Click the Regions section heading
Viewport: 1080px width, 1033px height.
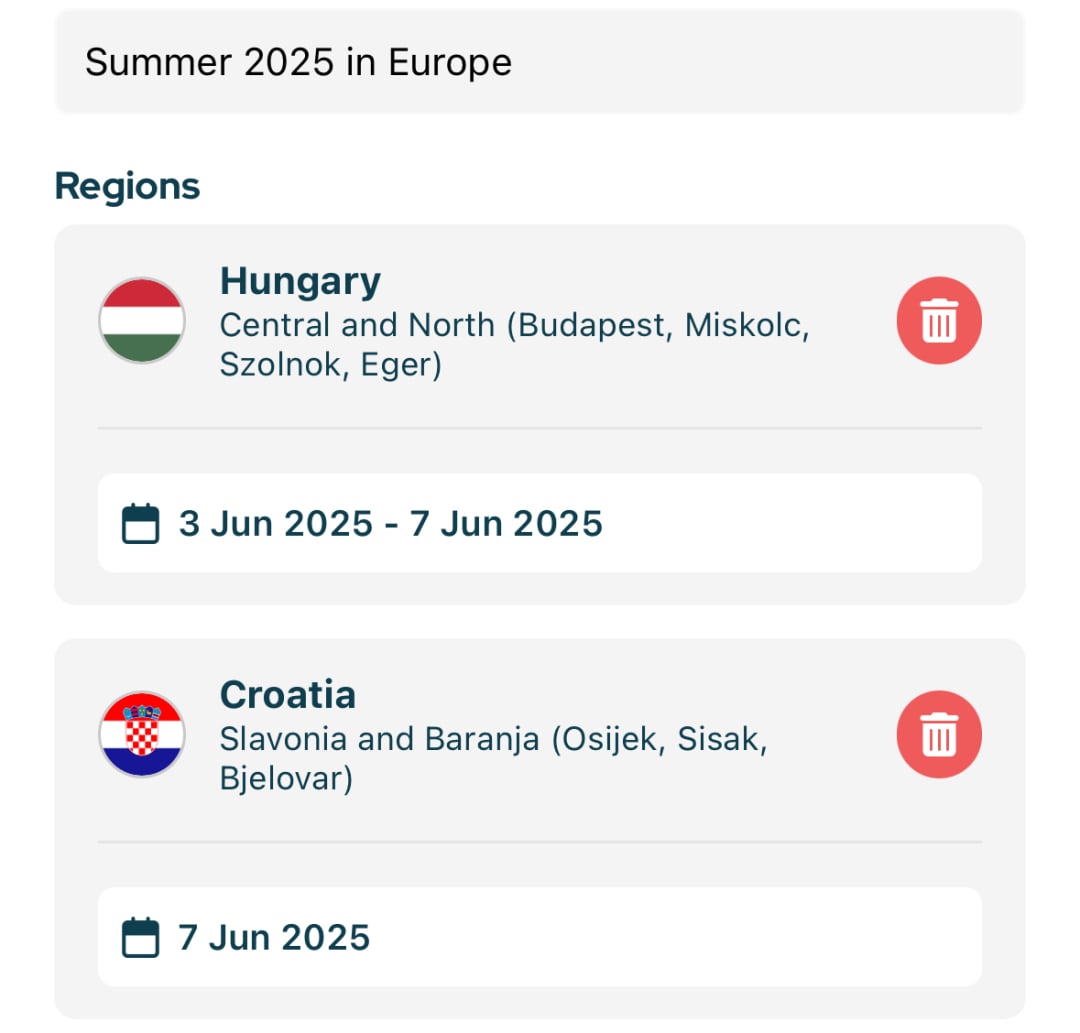[x=127, y=186]
